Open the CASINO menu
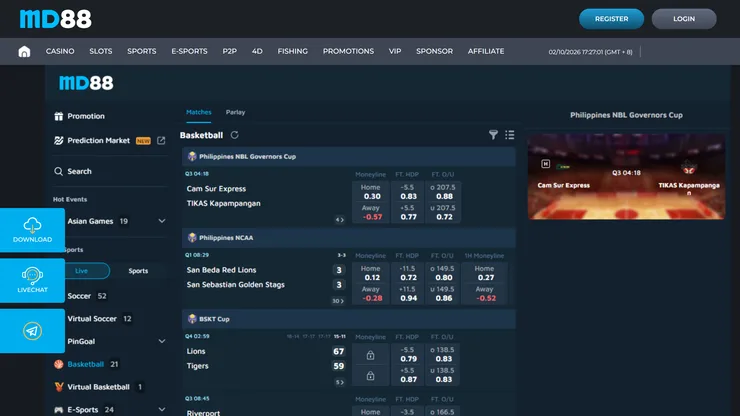Screen dimensions: 740x416 click(60, 51)
